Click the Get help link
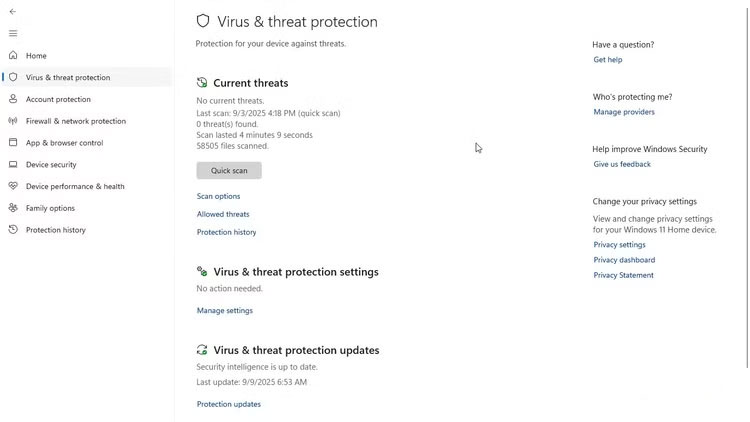 tap(608, 60)
